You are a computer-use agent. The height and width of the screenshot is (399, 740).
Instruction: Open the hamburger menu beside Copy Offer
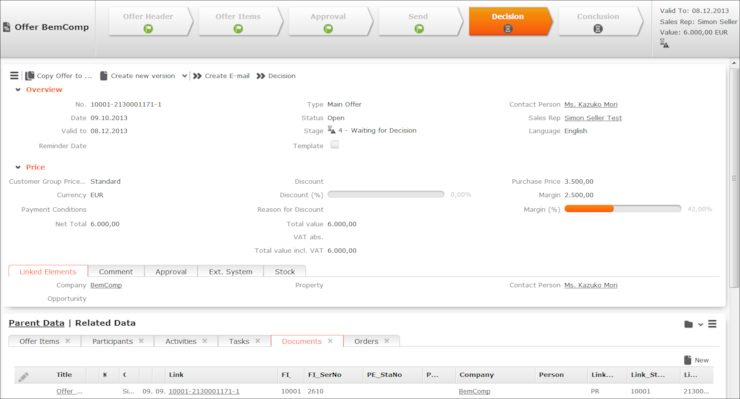pyautogui.click(x=14, y=76)
